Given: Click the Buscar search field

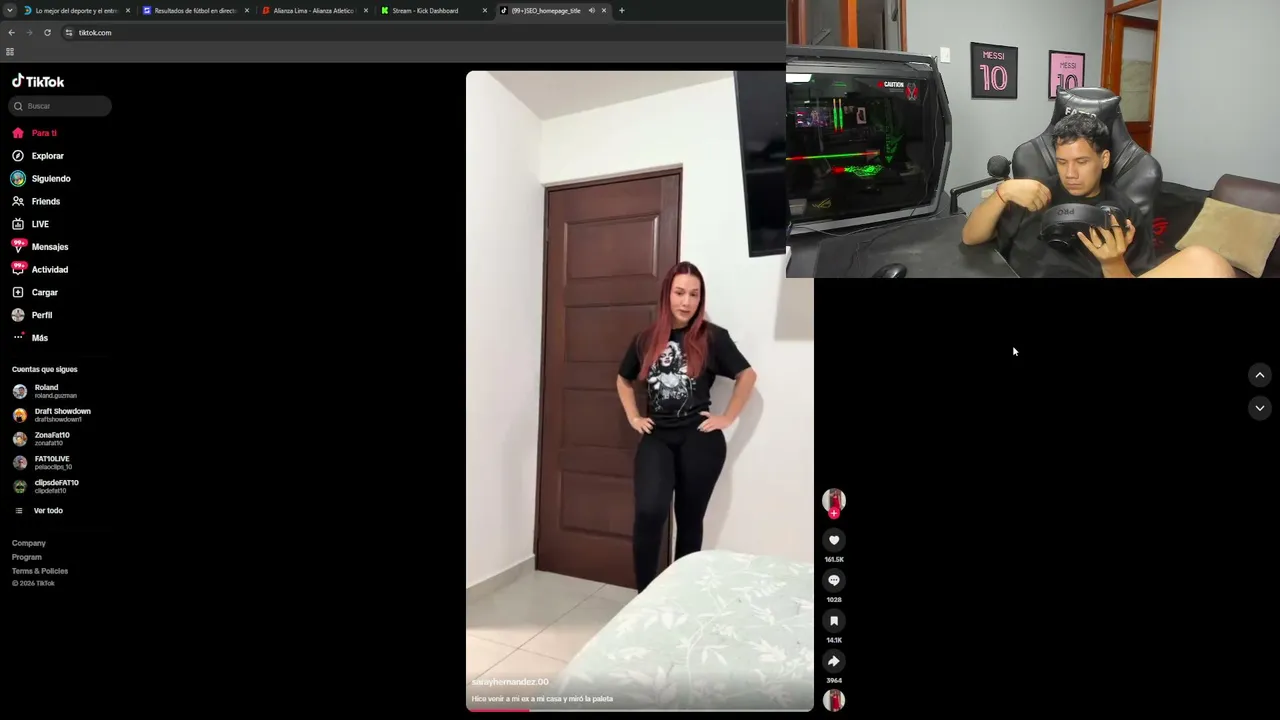Looking at the screenshot, I should 60,106.
